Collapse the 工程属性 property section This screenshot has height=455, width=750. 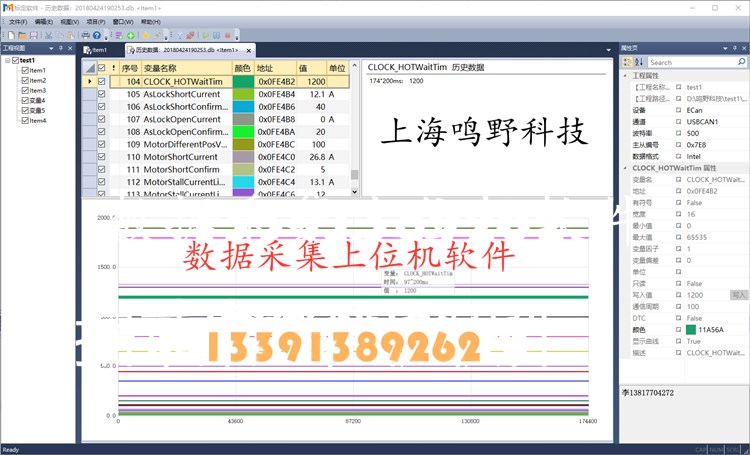pyautogui.click(x=626, y=76)
